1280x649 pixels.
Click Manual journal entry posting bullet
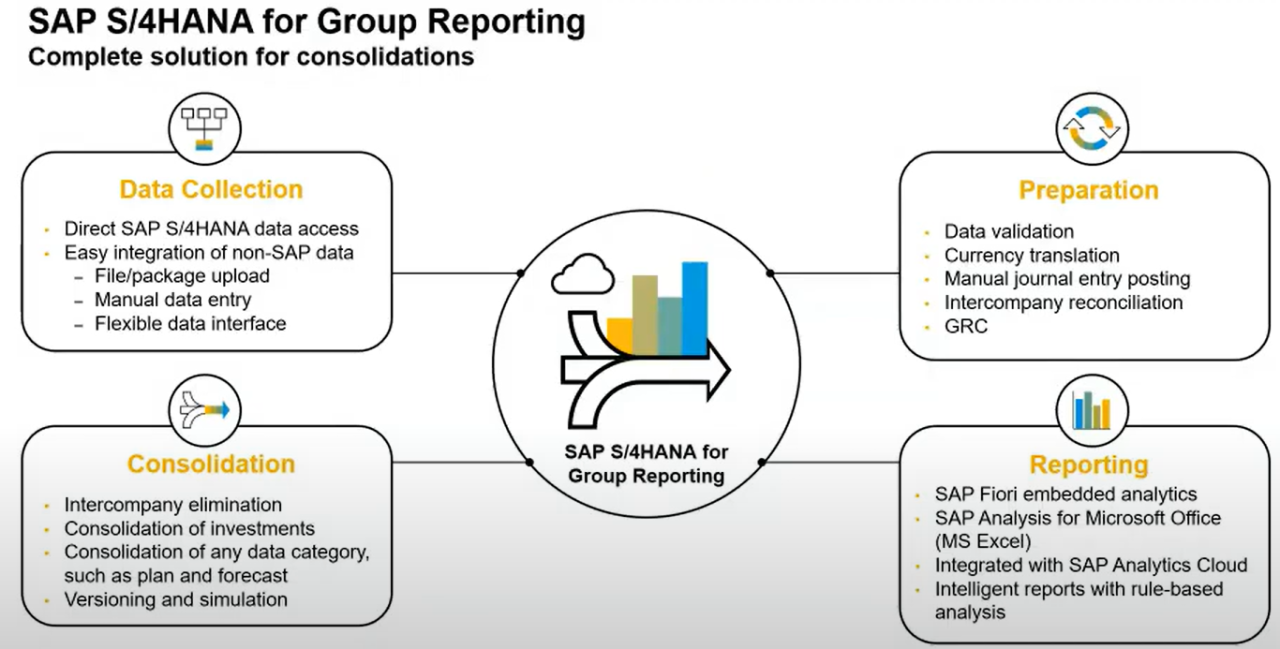(x=1067, y=279)
